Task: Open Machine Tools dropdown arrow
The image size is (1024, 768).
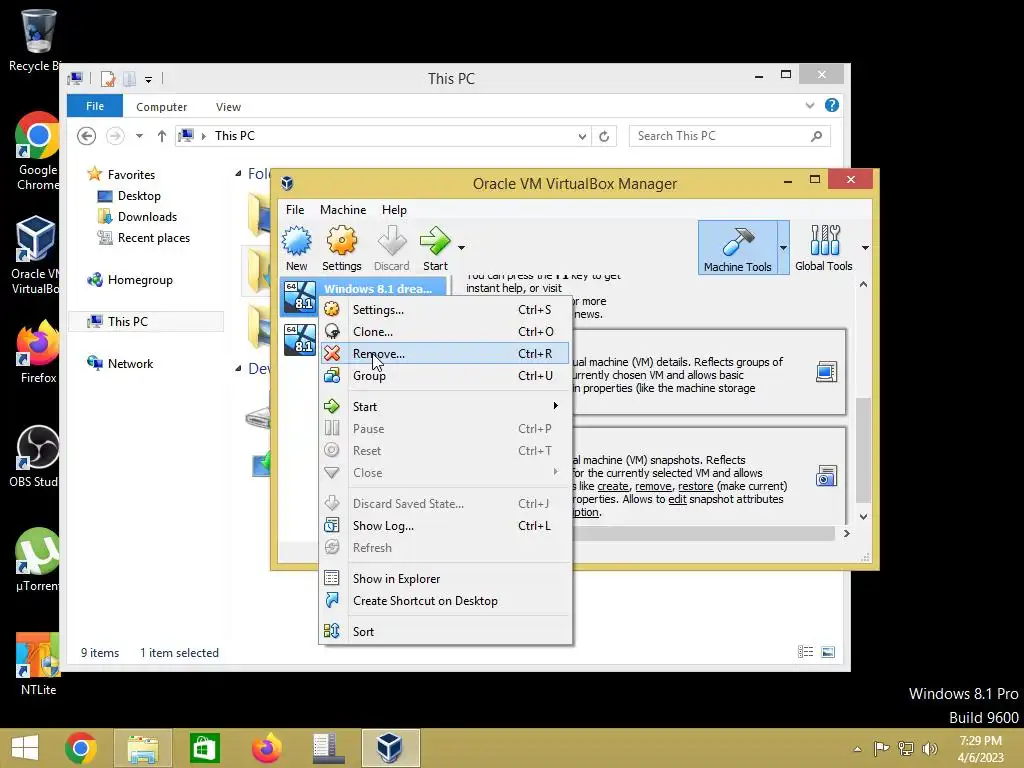Action: [x=783, y=248]
